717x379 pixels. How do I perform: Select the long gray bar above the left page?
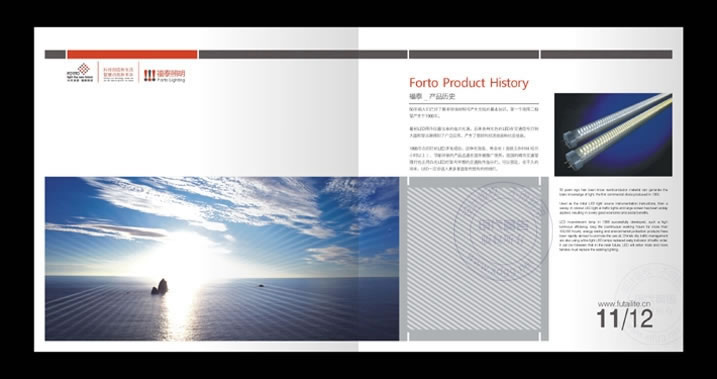(x=303, y=54)
